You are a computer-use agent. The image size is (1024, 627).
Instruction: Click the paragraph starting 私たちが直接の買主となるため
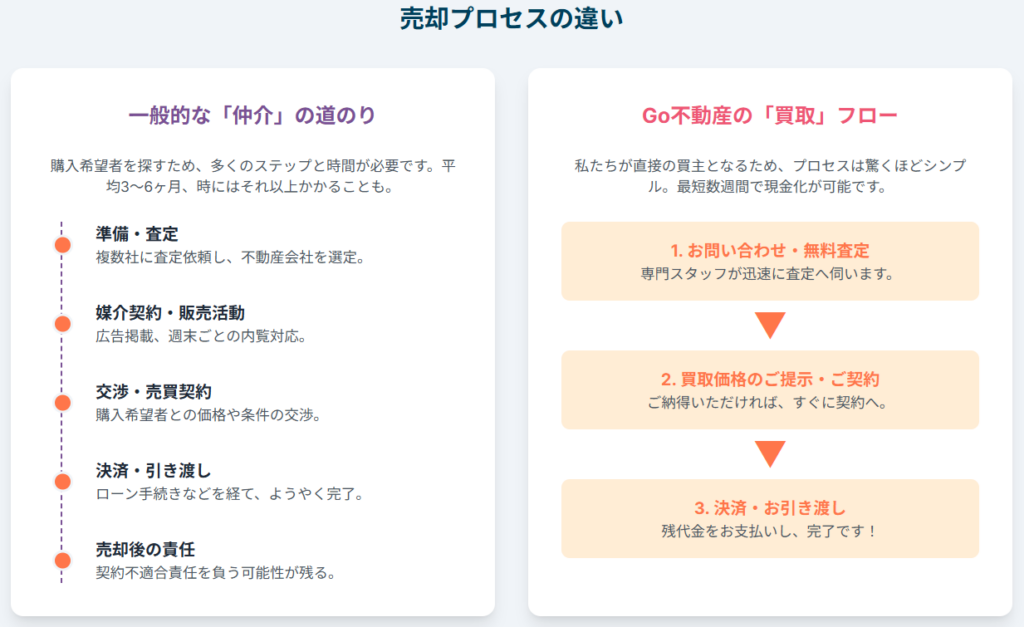(x=770, y=176)
